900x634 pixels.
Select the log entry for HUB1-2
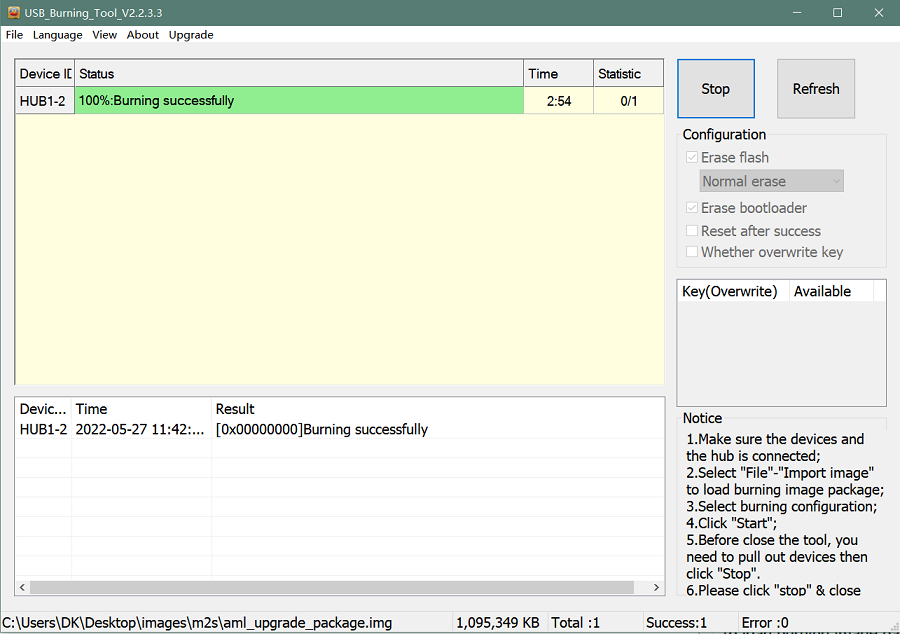click(x=300, y=429)
